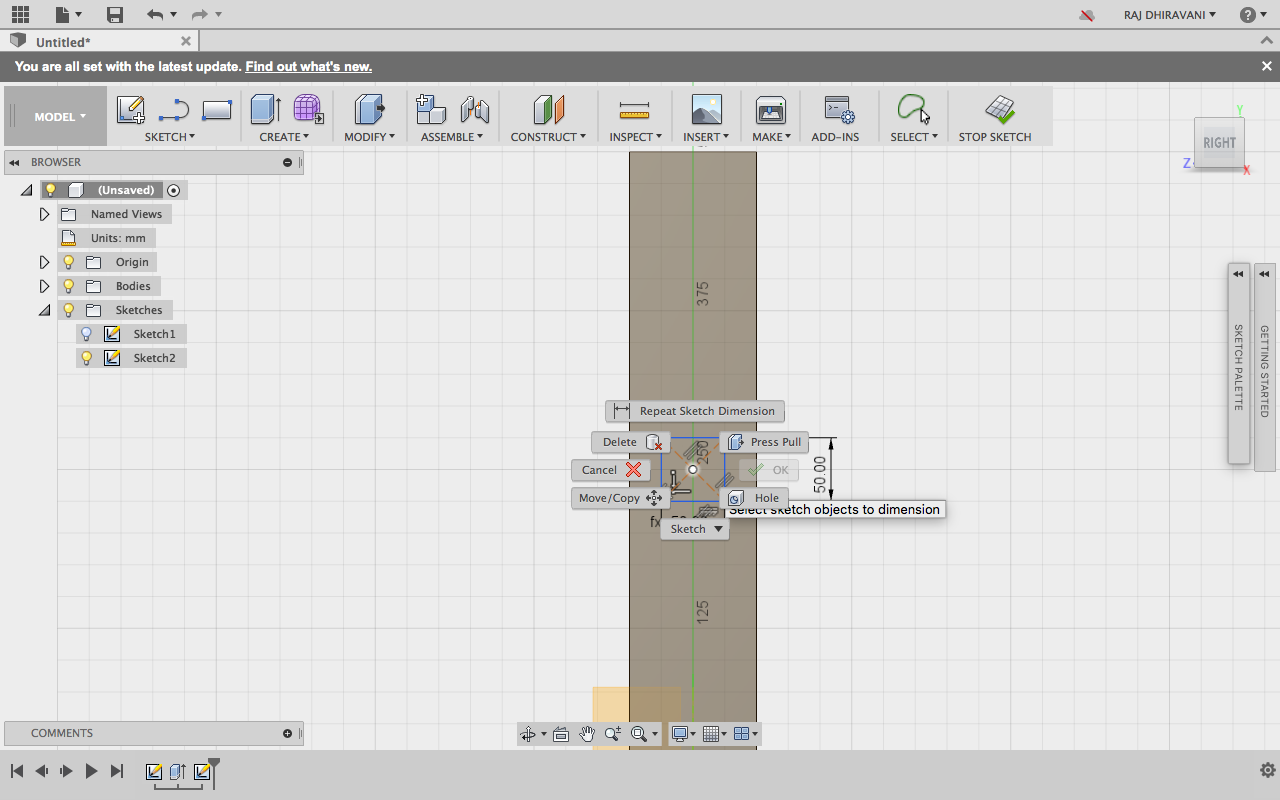Viewport: 1280px width, 800px height.
Task: Click the Joint icon in Assemble
Action: [x=474, y=109]
